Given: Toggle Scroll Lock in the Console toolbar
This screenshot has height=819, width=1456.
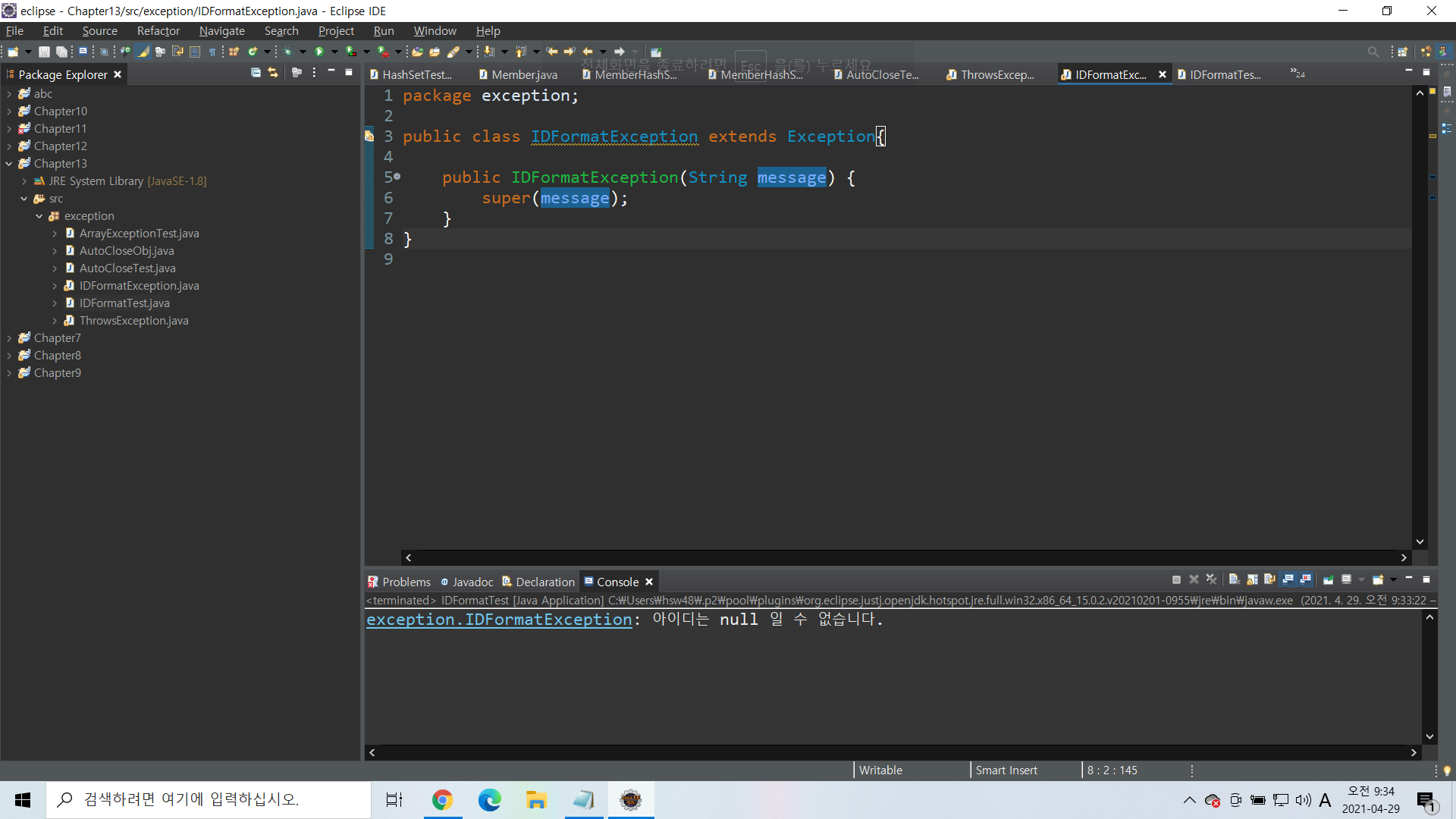Looking at the screenshot, I should 1252,579.
